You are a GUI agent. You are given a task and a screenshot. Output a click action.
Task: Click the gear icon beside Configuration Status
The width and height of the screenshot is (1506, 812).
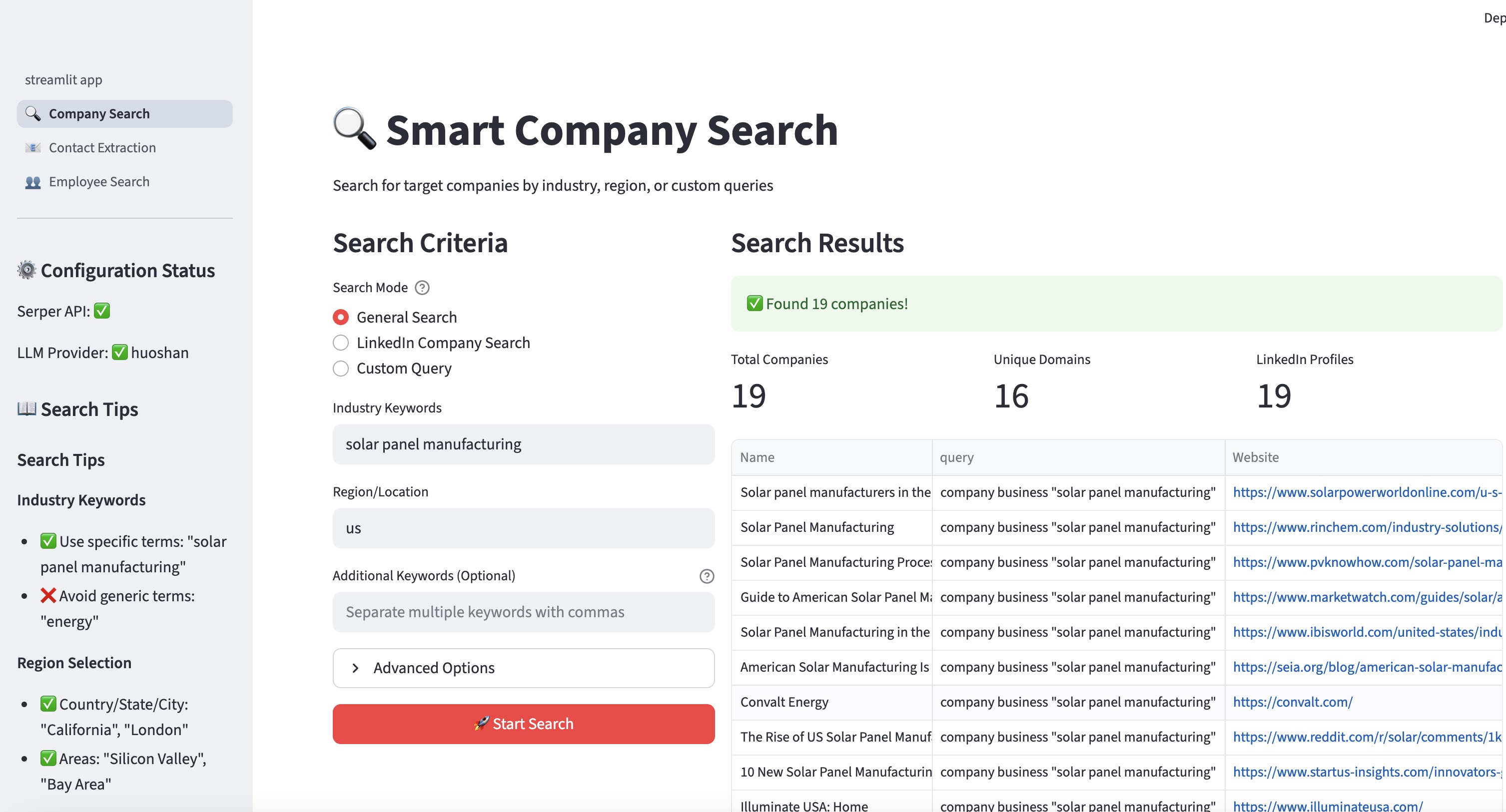[x=26, y=270]
